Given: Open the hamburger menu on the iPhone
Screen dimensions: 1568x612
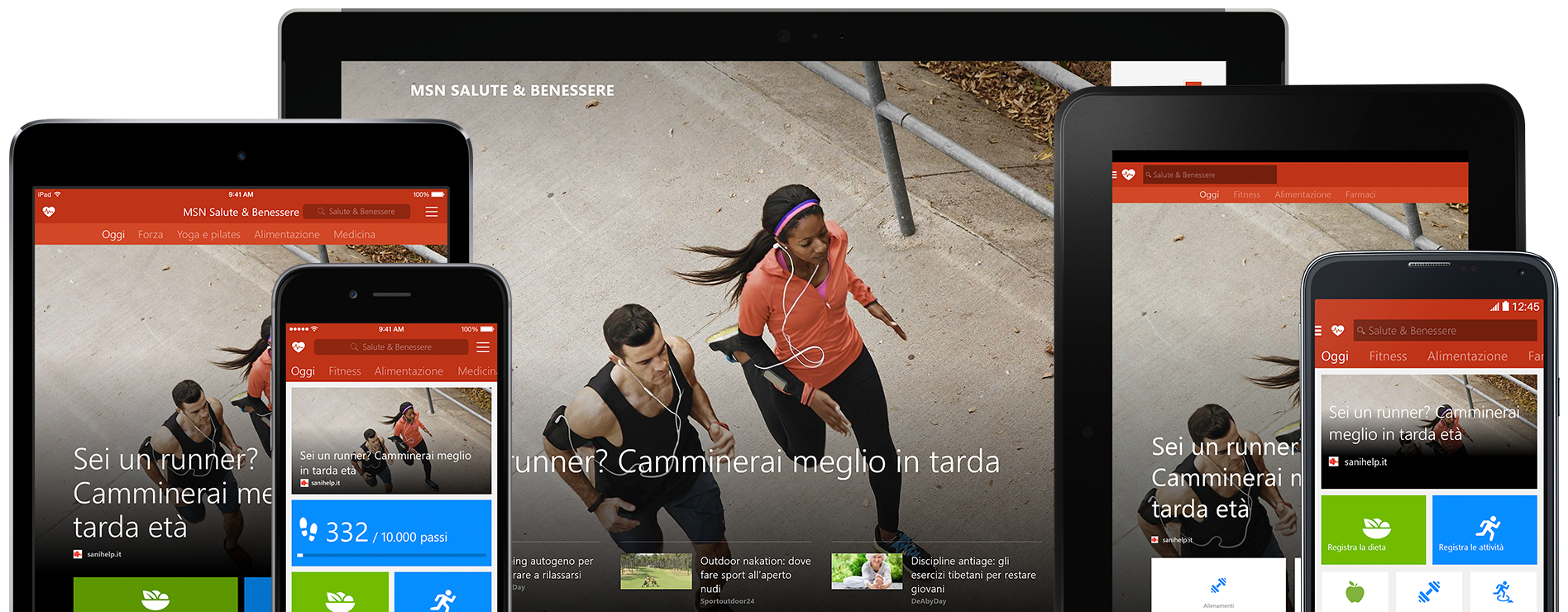Looking at the screenshot, I should click(x=483, y=347).
